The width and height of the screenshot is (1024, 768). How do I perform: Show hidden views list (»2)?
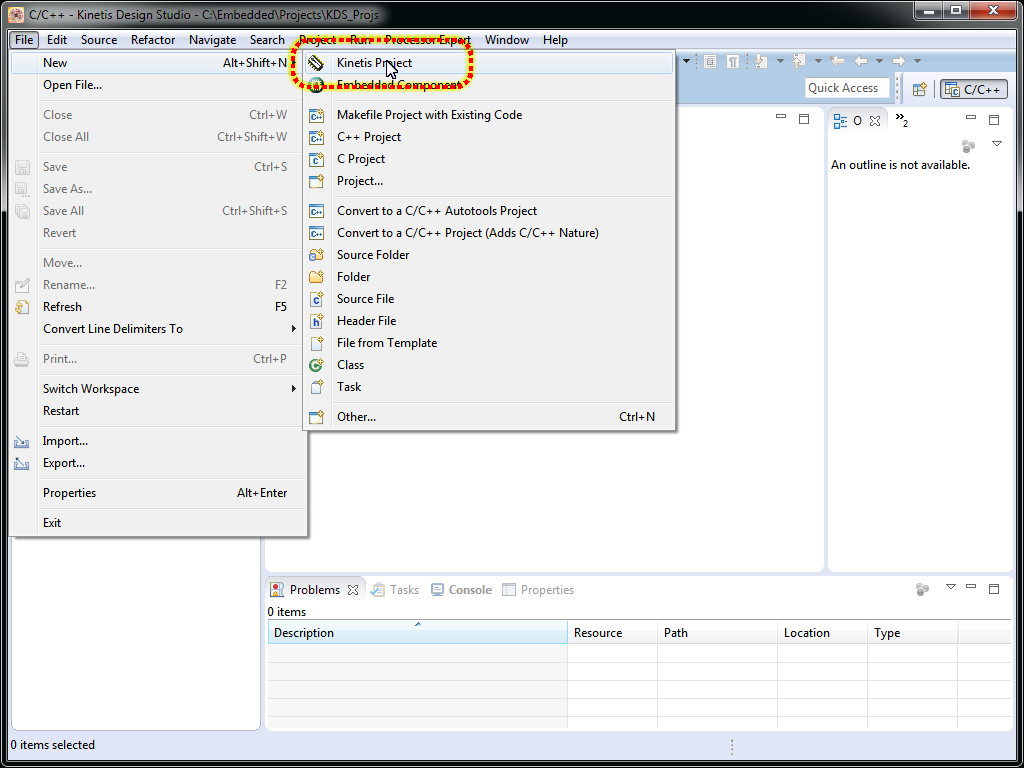point(902,120)
